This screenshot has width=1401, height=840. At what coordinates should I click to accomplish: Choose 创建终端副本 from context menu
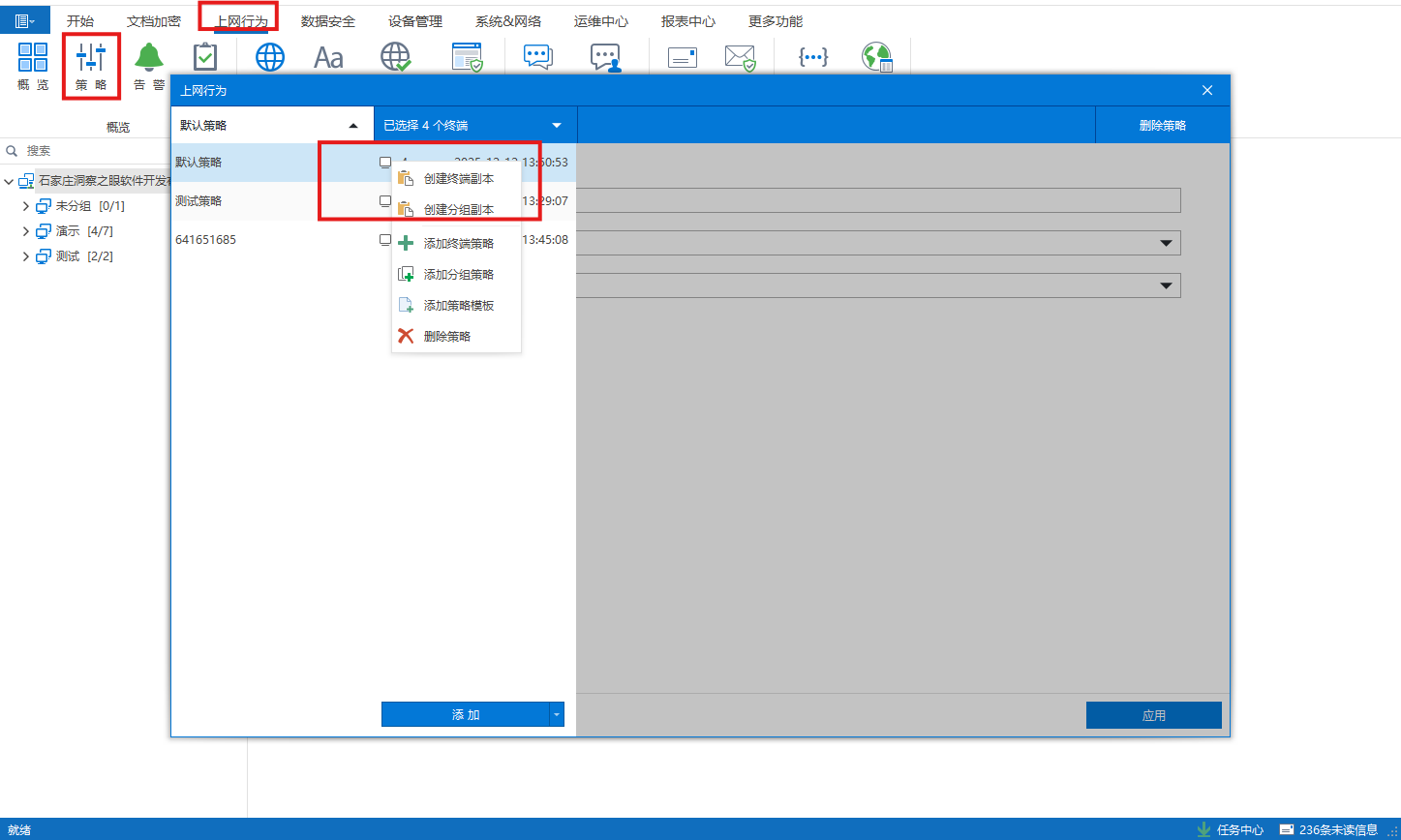(x=458, y=178)
